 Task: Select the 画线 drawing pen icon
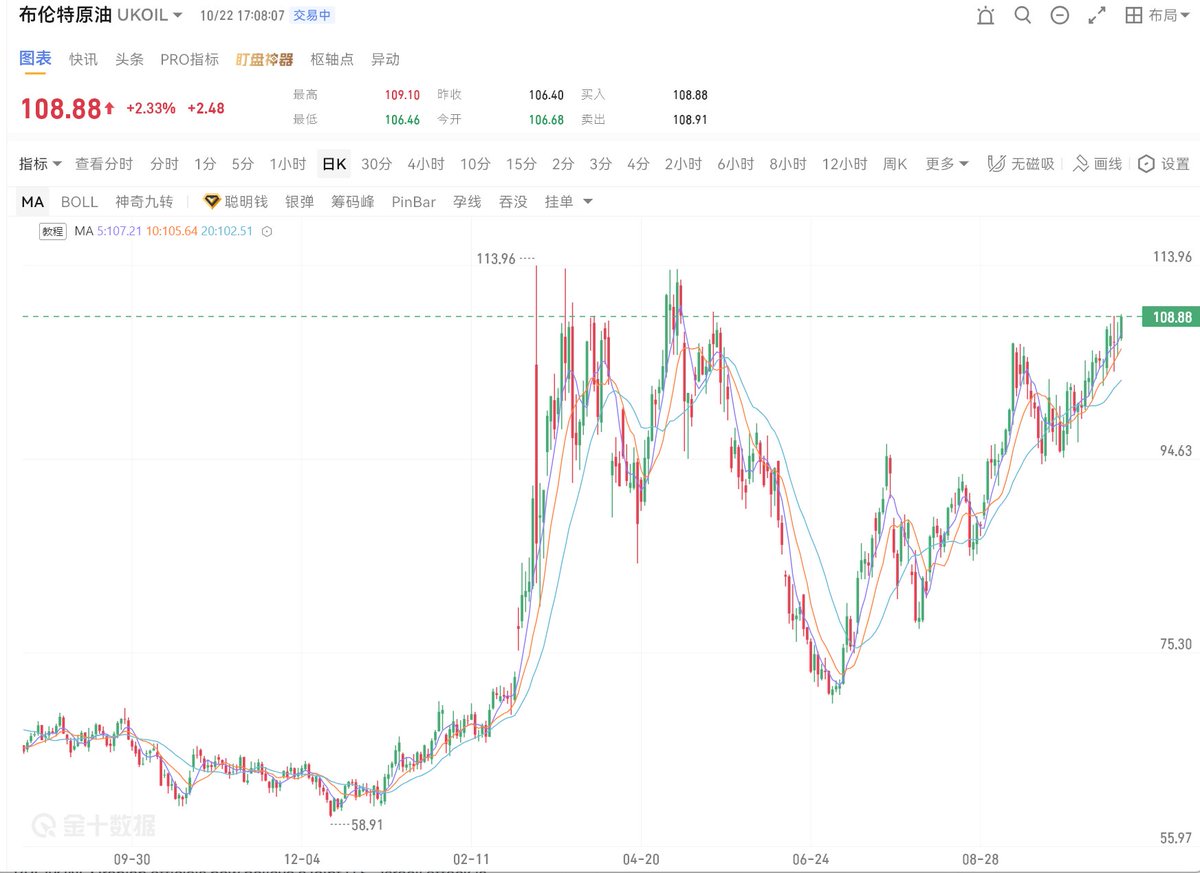point(1081,164)
